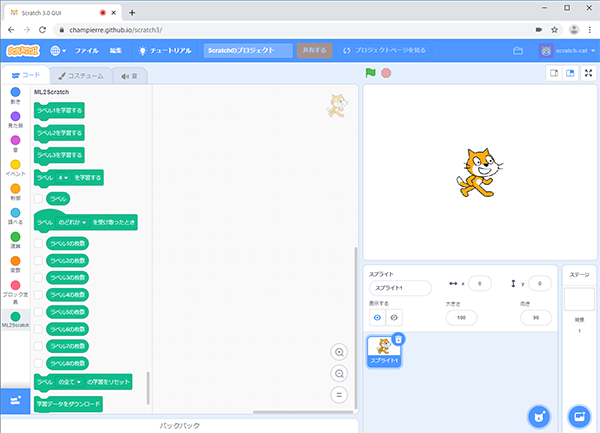This screenshot has height=433, width=600.
Task: Open the 編集 menu
Action: click(116, 50)
